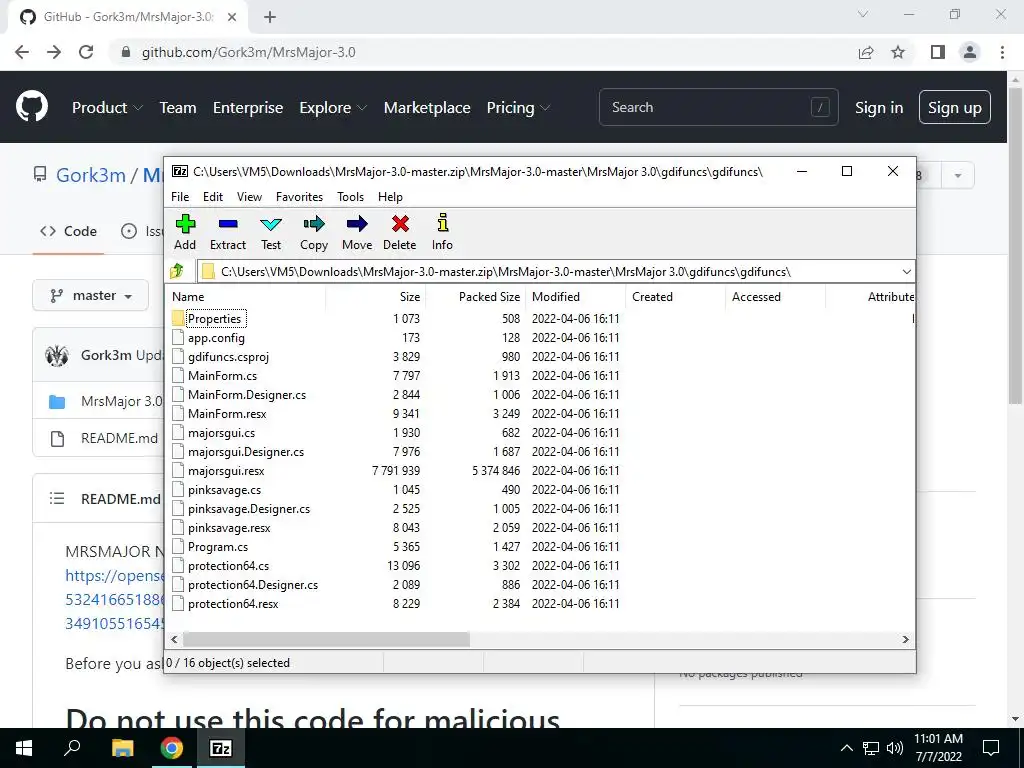This screenshot has height=768, width=1024.
Task: Click the right arrow of 7-Zip scrollbar
Action: tap(905, 639)
